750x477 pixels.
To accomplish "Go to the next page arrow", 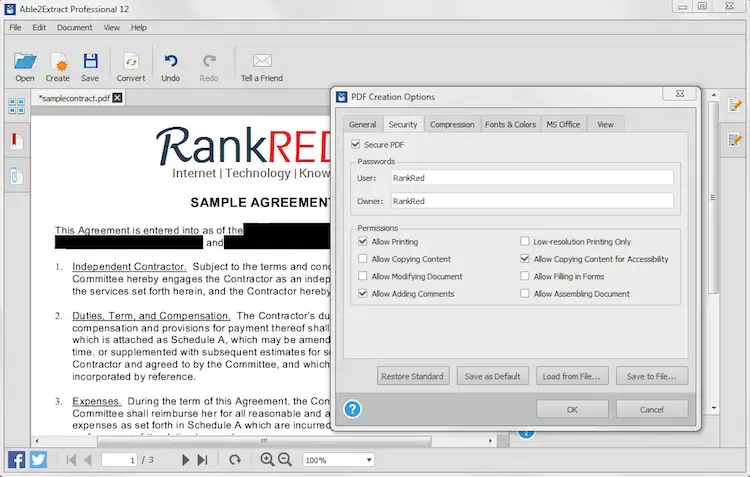I will tap(186, 460).
